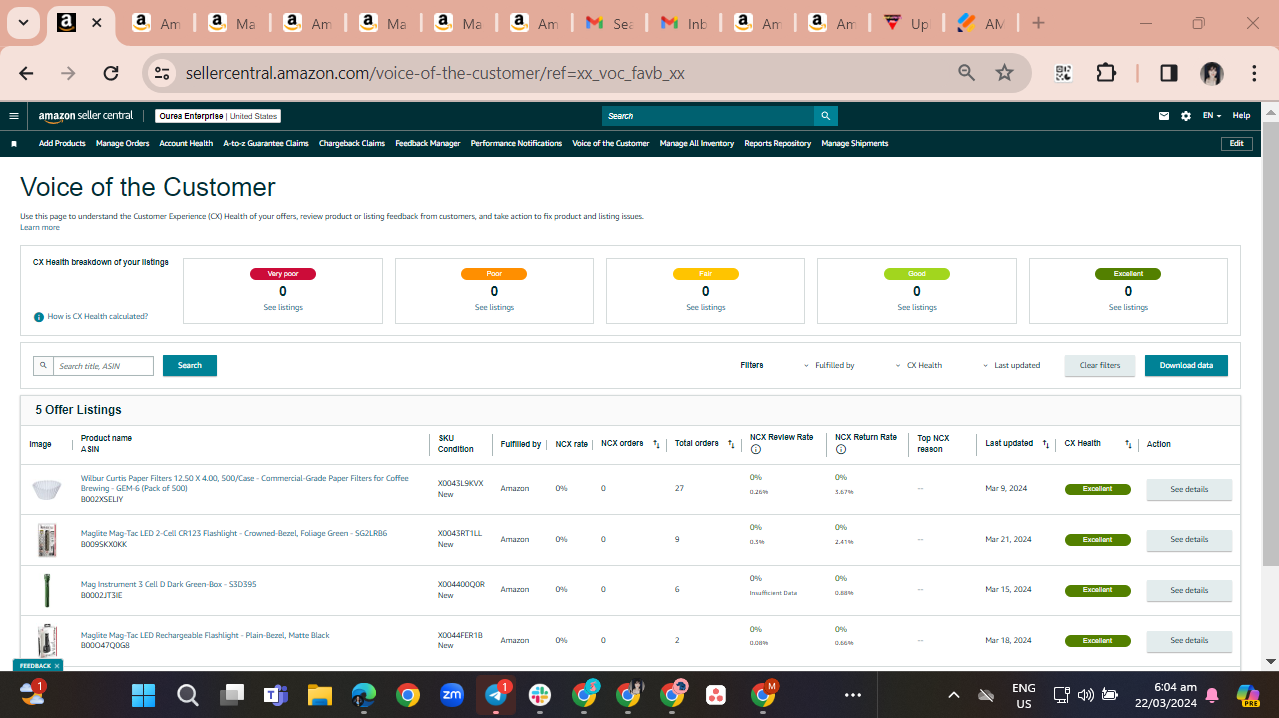This screenshot has width=1279, height=718.
Task: Open How is CX Health calculated link
Action: 97,317
